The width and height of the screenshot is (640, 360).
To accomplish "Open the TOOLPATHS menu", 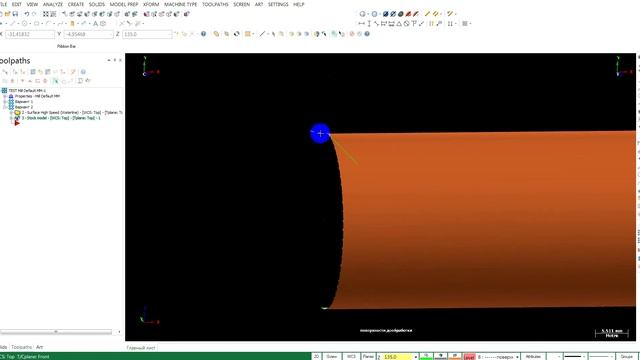I will tap(215, 4).
